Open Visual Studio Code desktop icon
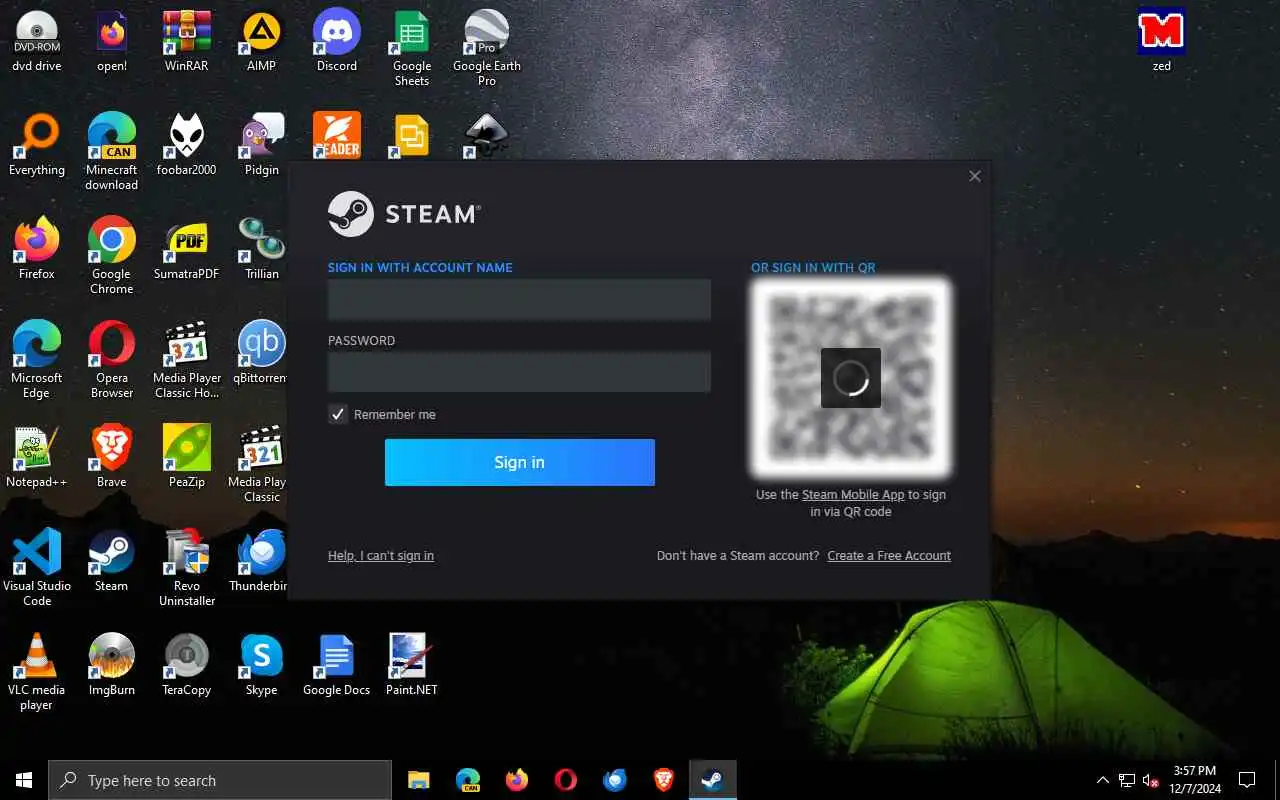 [x=37, y=568]
